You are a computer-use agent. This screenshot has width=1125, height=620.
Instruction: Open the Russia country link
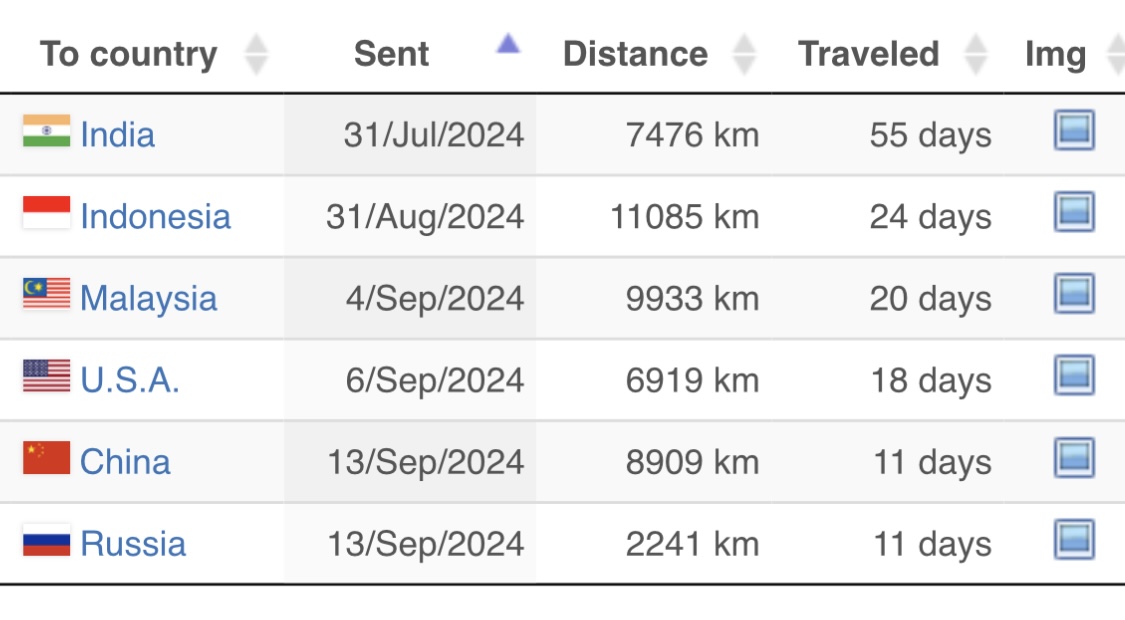(x=133, y=544)
